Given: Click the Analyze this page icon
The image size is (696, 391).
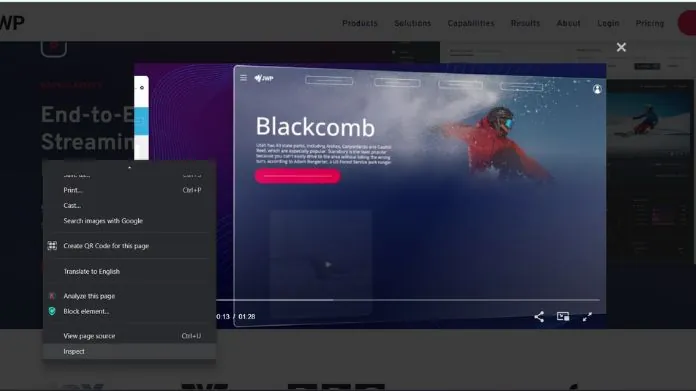Looking at the screenshot, I should tap(52, 296).
